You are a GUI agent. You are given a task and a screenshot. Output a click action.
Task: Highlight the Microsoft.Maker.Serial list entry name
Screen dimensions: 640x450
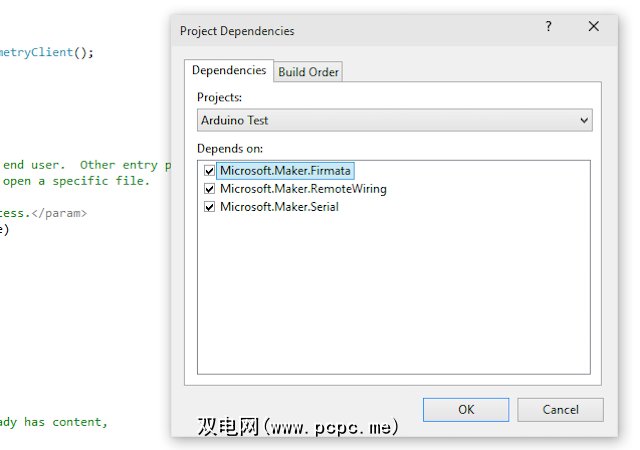(x=279, y=207)
